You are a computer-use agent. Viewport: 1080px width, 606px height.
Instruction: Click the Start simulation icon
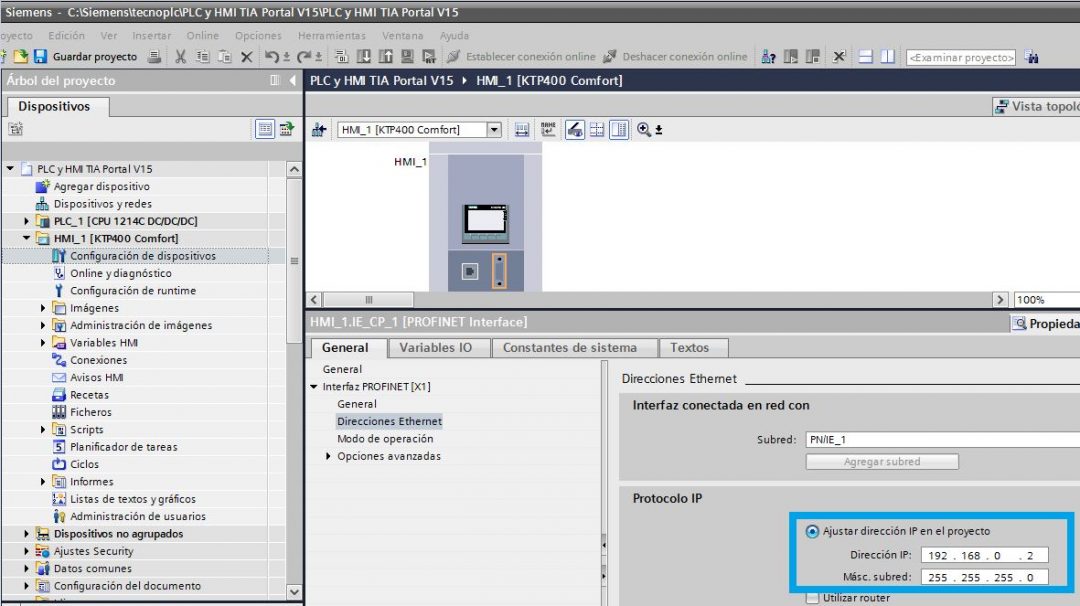coord(408,56)
